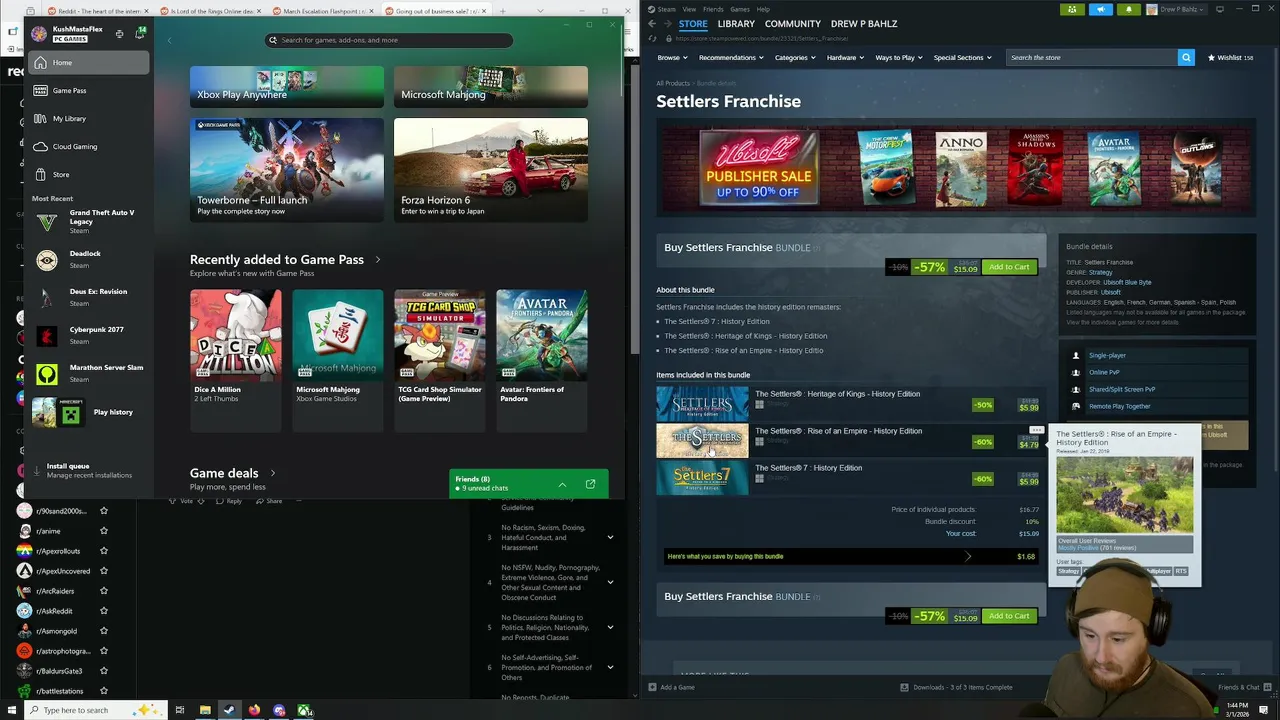The height and width of the screenshot is (720, 1280).
Task: Favorite r/anime in the Reddit sidebar
Action: coord(103,531)
